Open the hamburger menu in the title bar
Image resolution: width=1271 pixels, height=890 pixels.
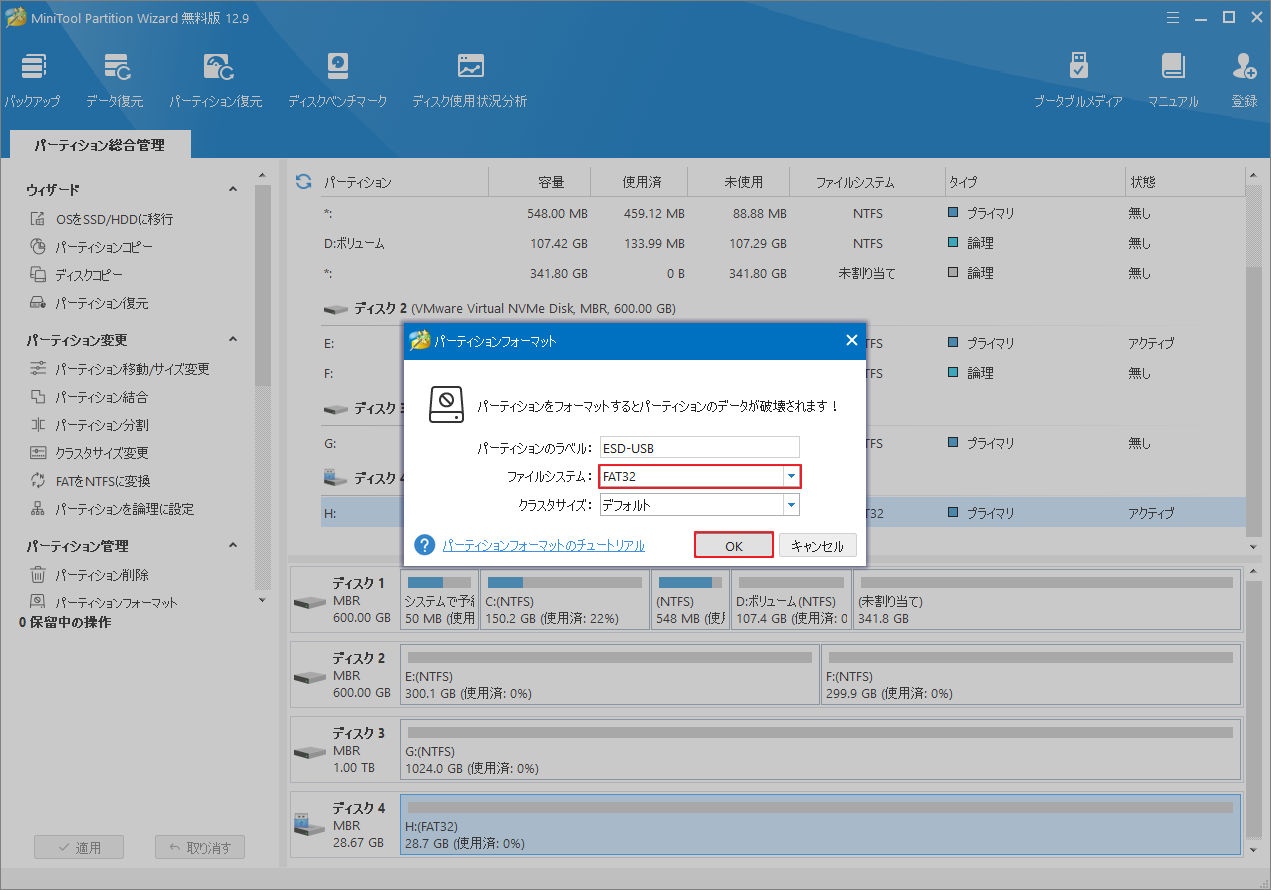coord(1171,17)
